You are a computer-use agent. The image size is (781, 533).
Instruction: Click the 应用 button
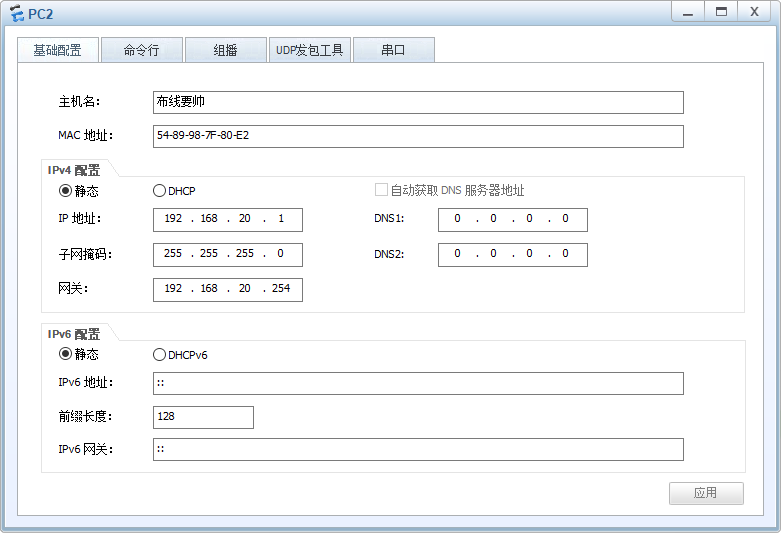(x=706, y=493)
